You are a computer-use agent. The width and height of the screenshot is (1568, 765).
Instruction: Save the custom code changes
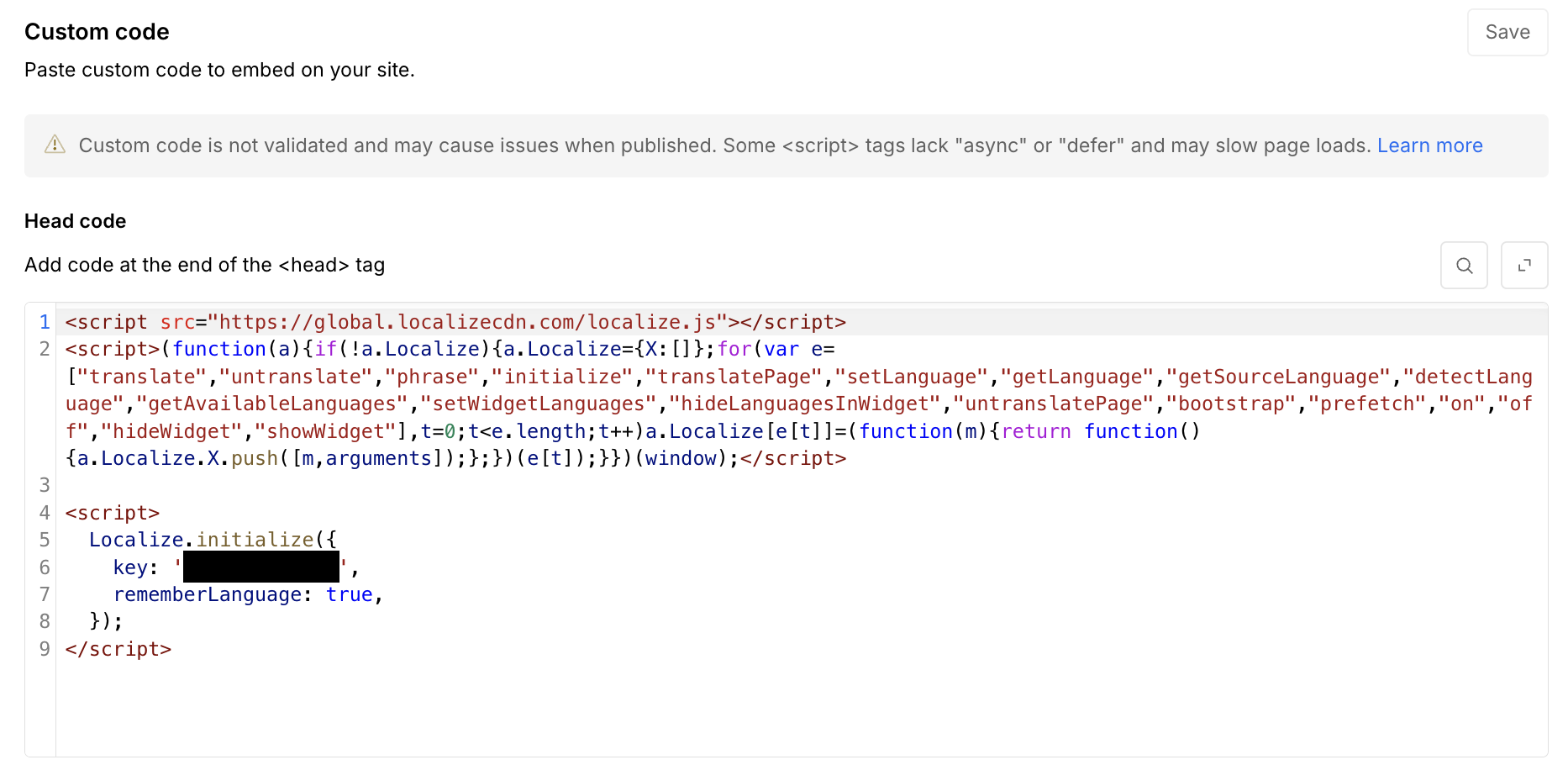[1507, 33]
